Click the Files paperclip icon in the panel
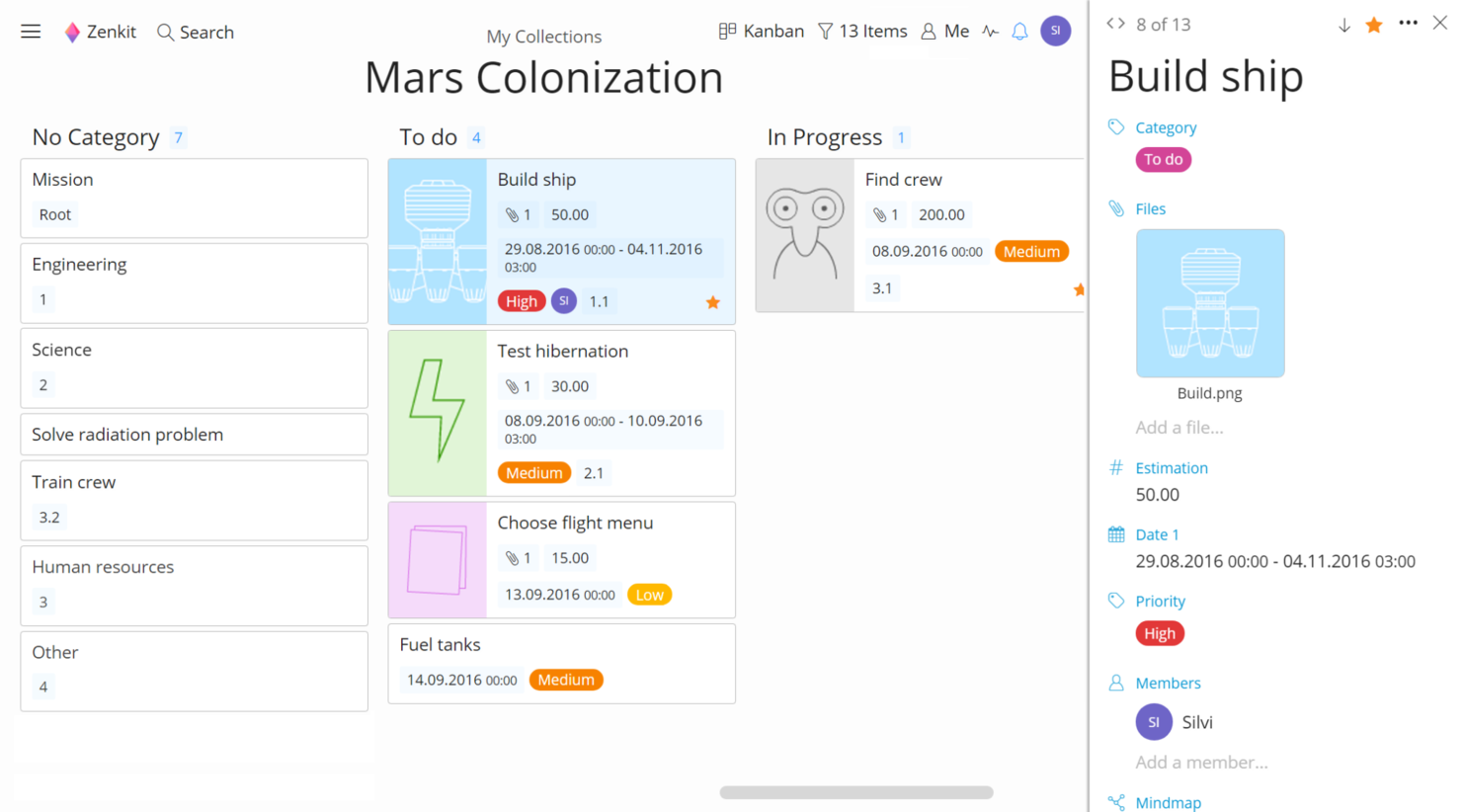The width and height of the screenshot is (1462, 812). pos(1117,208)
